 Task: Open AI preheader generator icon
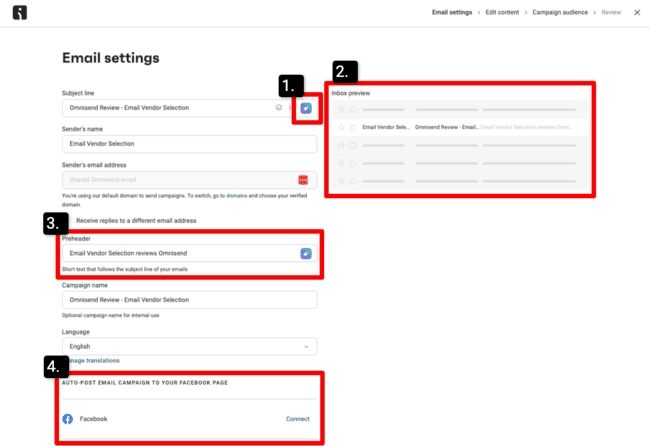click(x=306, y=253)
